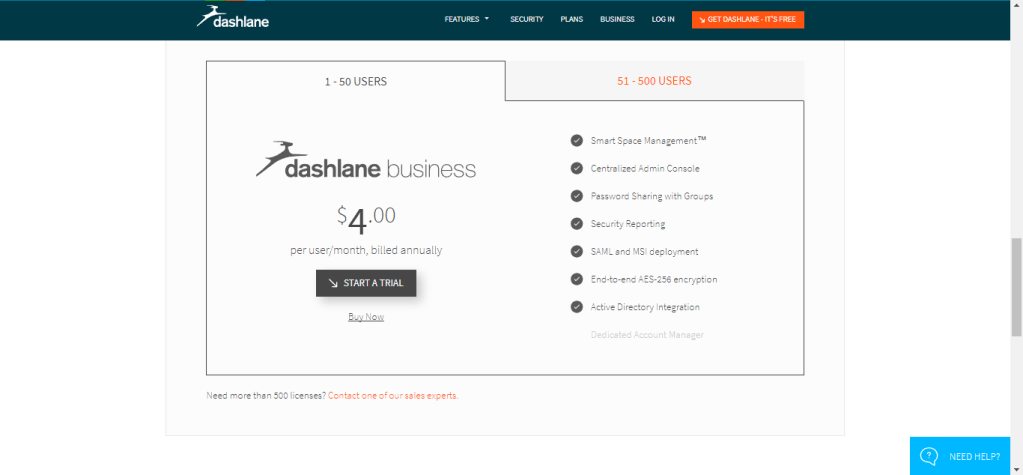Click the Buy Now link

(366, 317)
